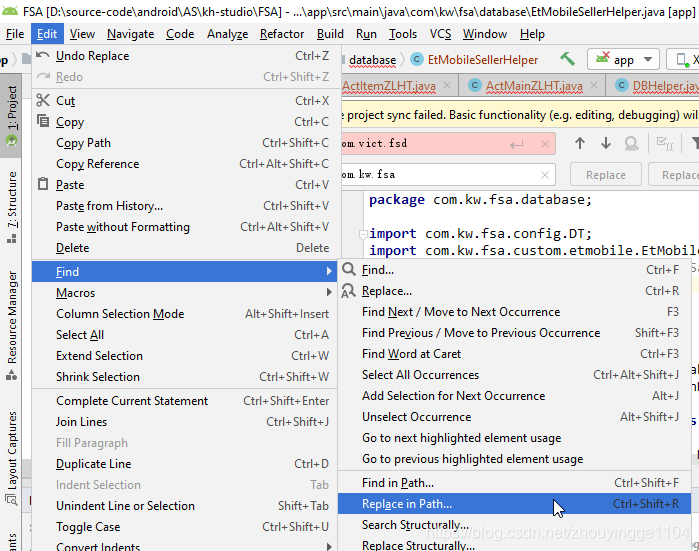This screenshot has width=699, height=551.
Task: Open the Structure tool window
Action: coord(12,207)
